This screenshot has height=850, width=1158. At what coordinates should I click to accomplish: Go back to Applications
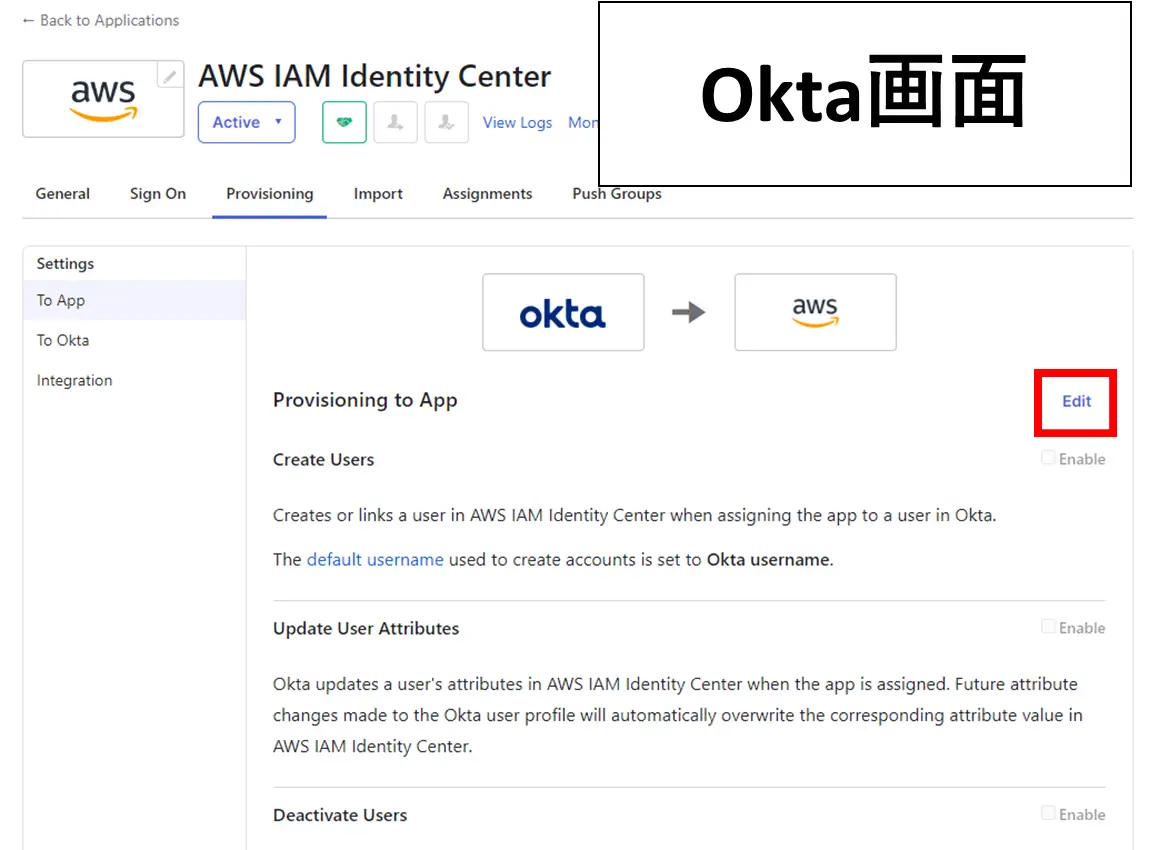(x=101, y=21)
